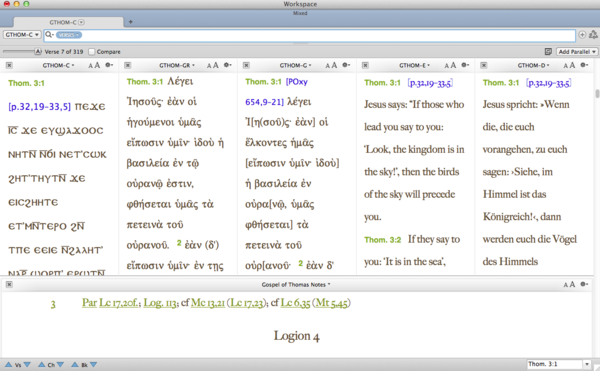600x371 pixels.
Task: Go to previous chapter with up arrow
Action: (x=42, y=364)
